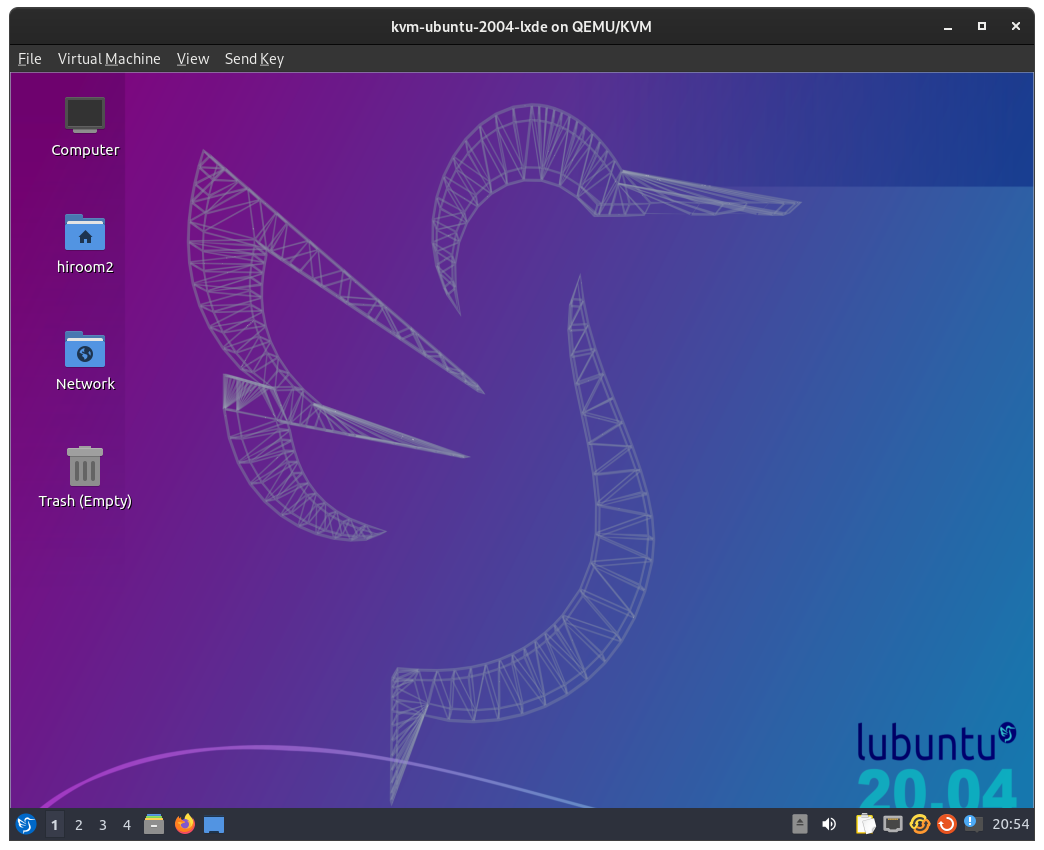The width and height of the screenshot is (1044, 850).
Task: Open the volume speaker tray icon
Action: coord(829,824)
